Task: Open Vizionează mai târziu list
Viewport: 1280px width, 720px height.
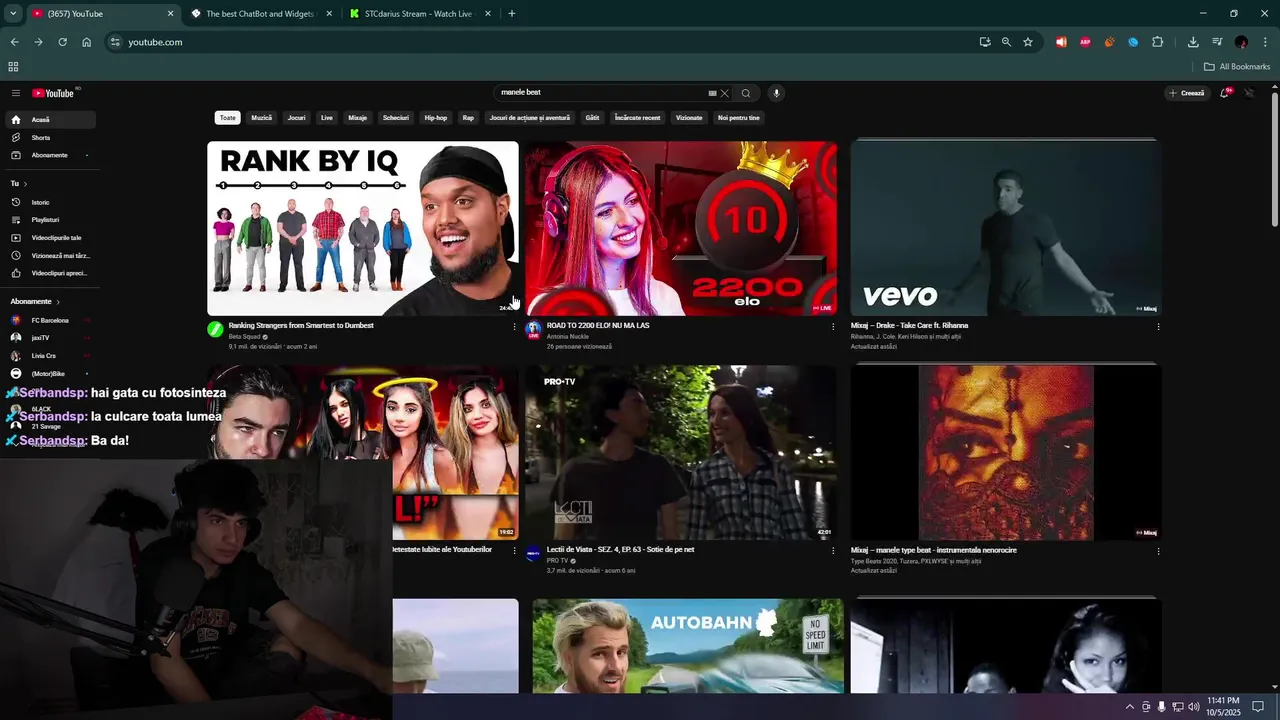Action: [x=49, y=256]
